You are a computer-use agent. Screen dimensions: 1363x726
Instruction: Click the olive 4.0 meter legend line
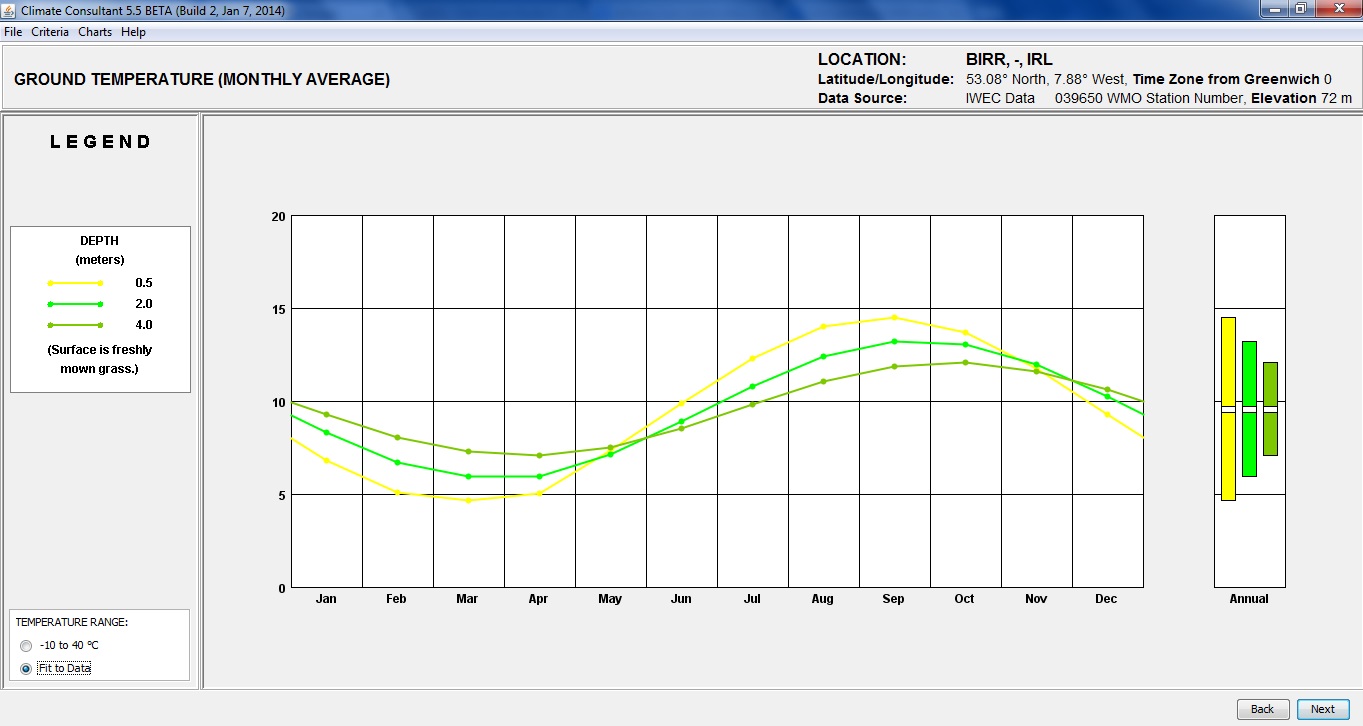[x=75, y=325]
